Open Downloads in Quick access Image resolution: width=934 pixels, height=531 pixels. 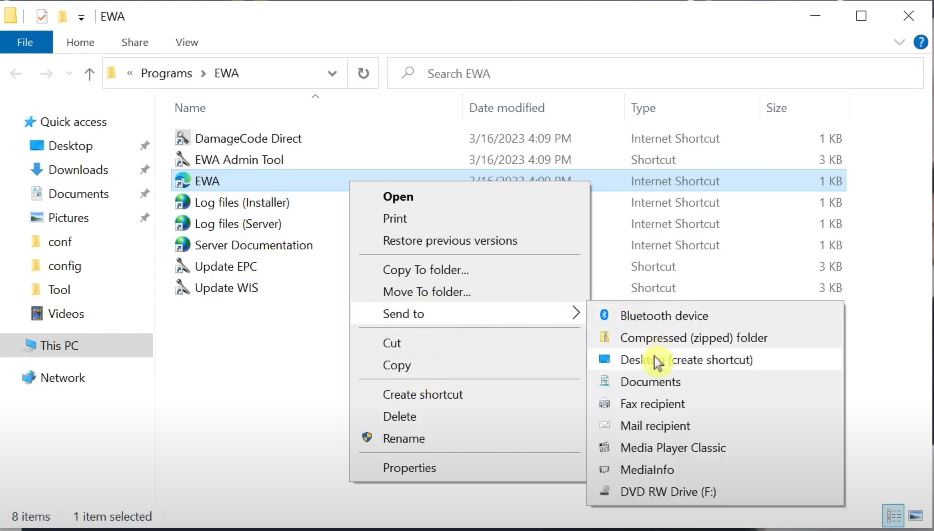(x=78, y=170)
